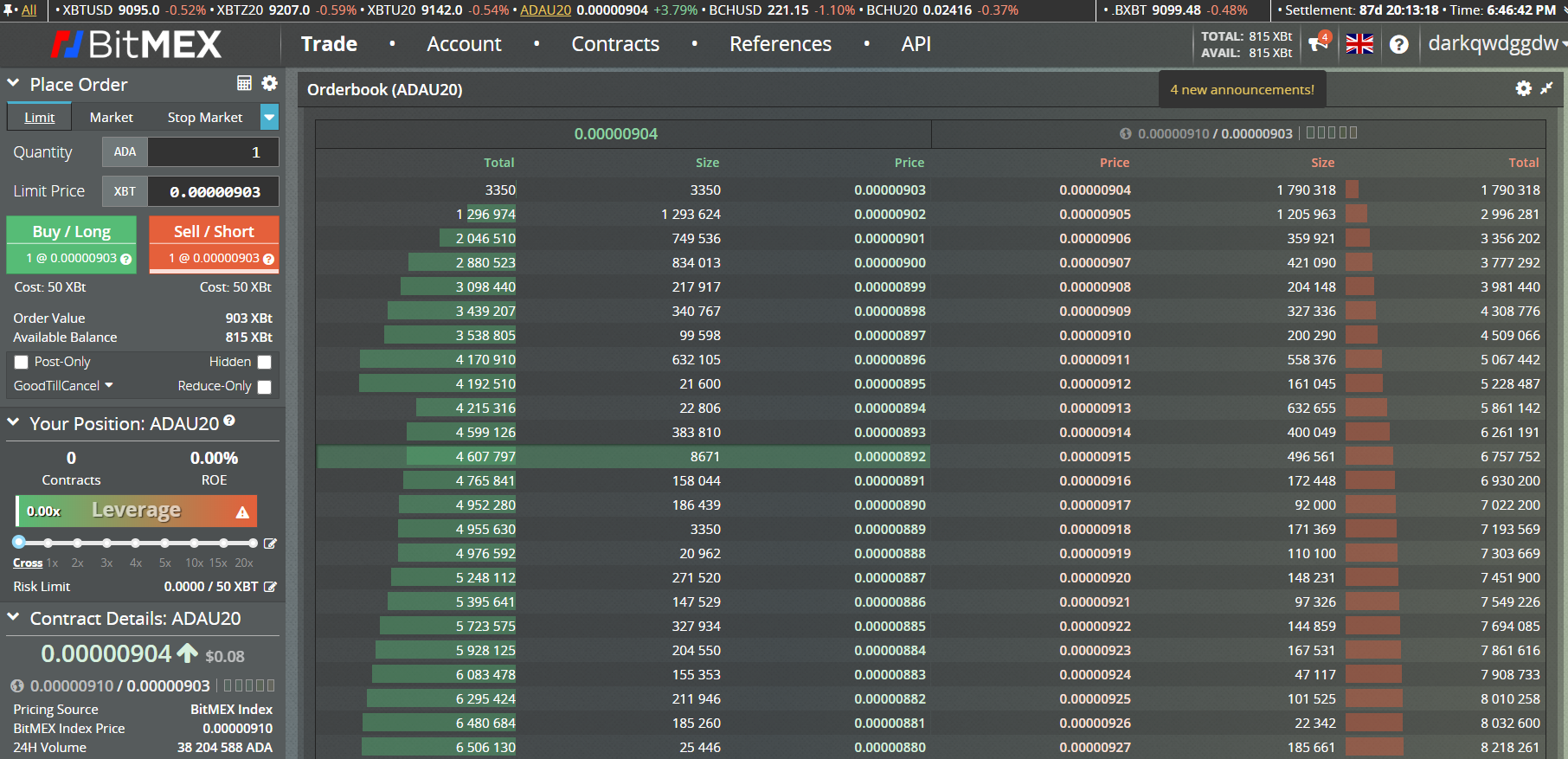Click globe icon in Orderbook header

(x=1126, y=133)
